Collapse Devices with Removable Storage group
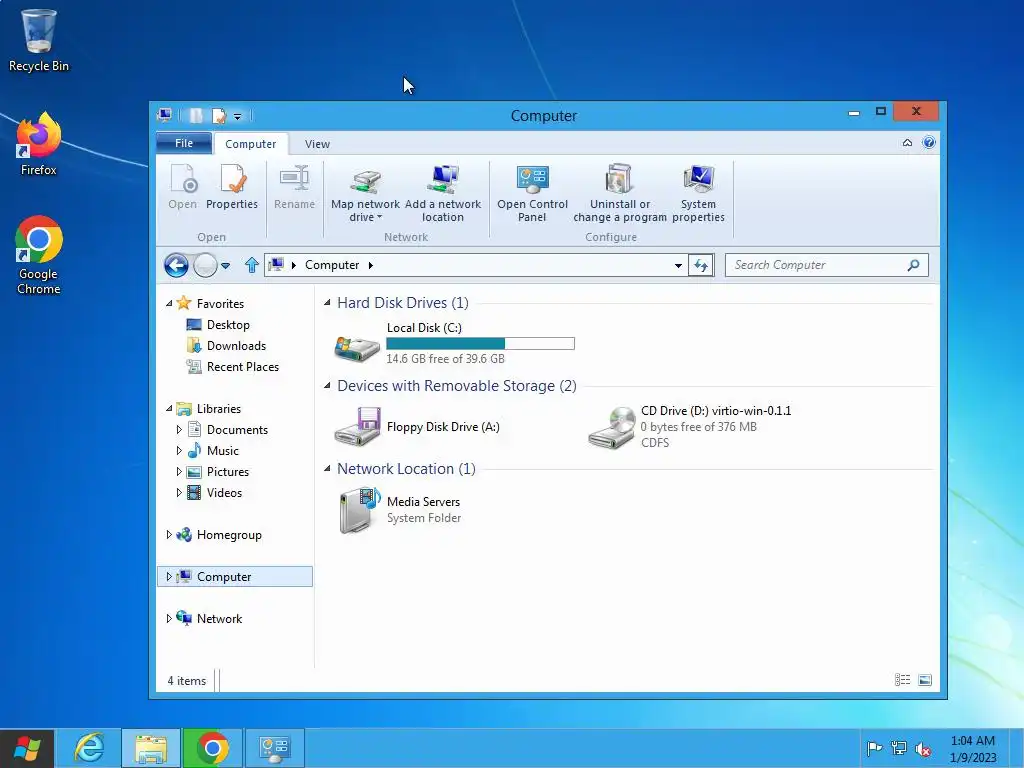The height and width of the screenshot is (768, 1024). [x=327, y=385]
